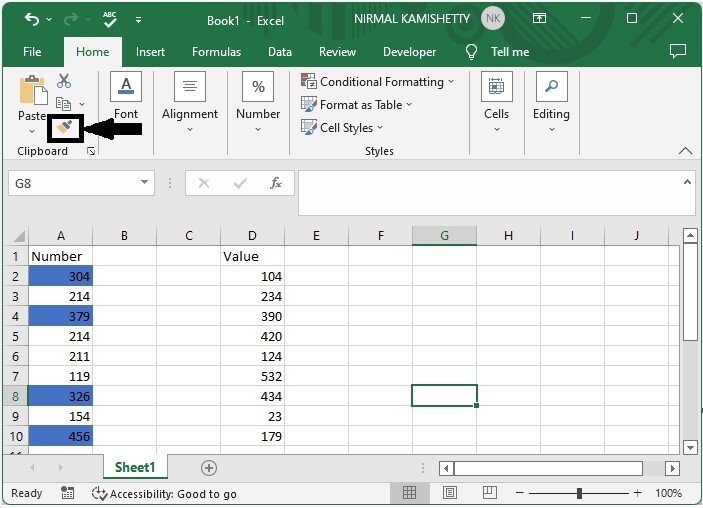Toggle the macro recording status icon
Image resolution: width=703 pixels, height=508 pixels.
click(x=67, y=494)
